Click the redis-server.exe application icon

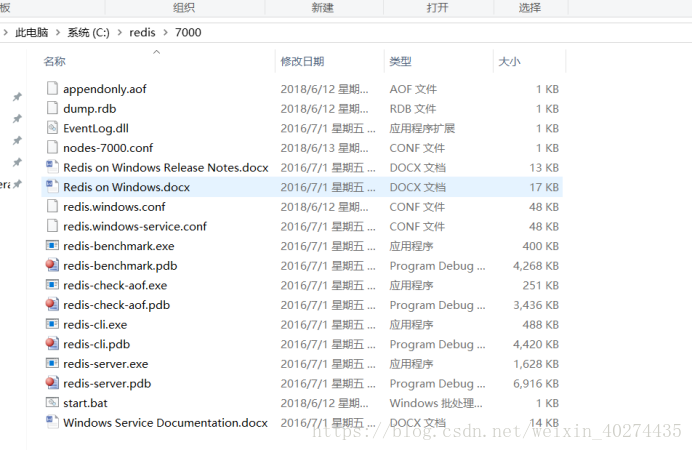(52, 363)
